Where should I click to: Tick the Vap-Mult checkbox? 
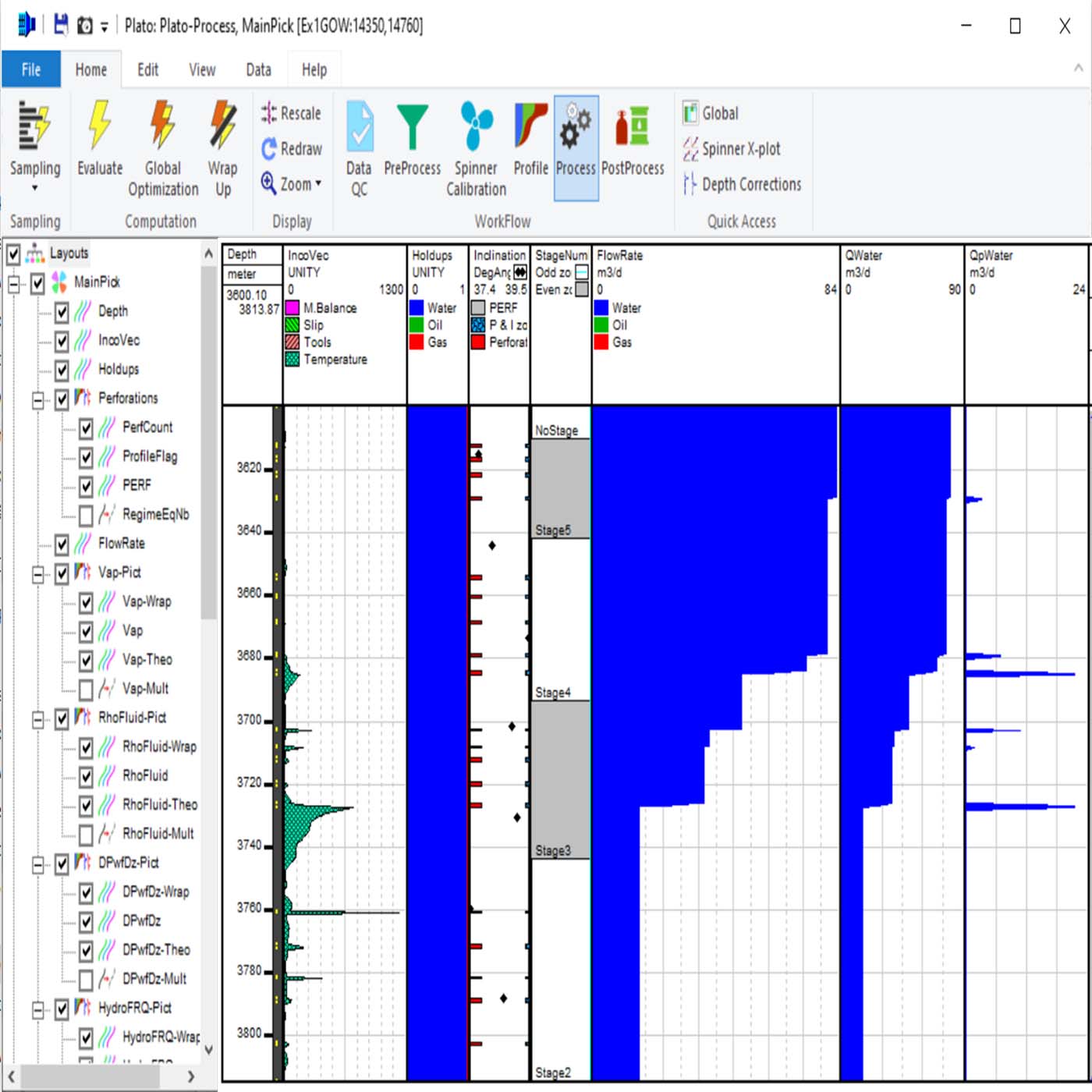[86, 690]
